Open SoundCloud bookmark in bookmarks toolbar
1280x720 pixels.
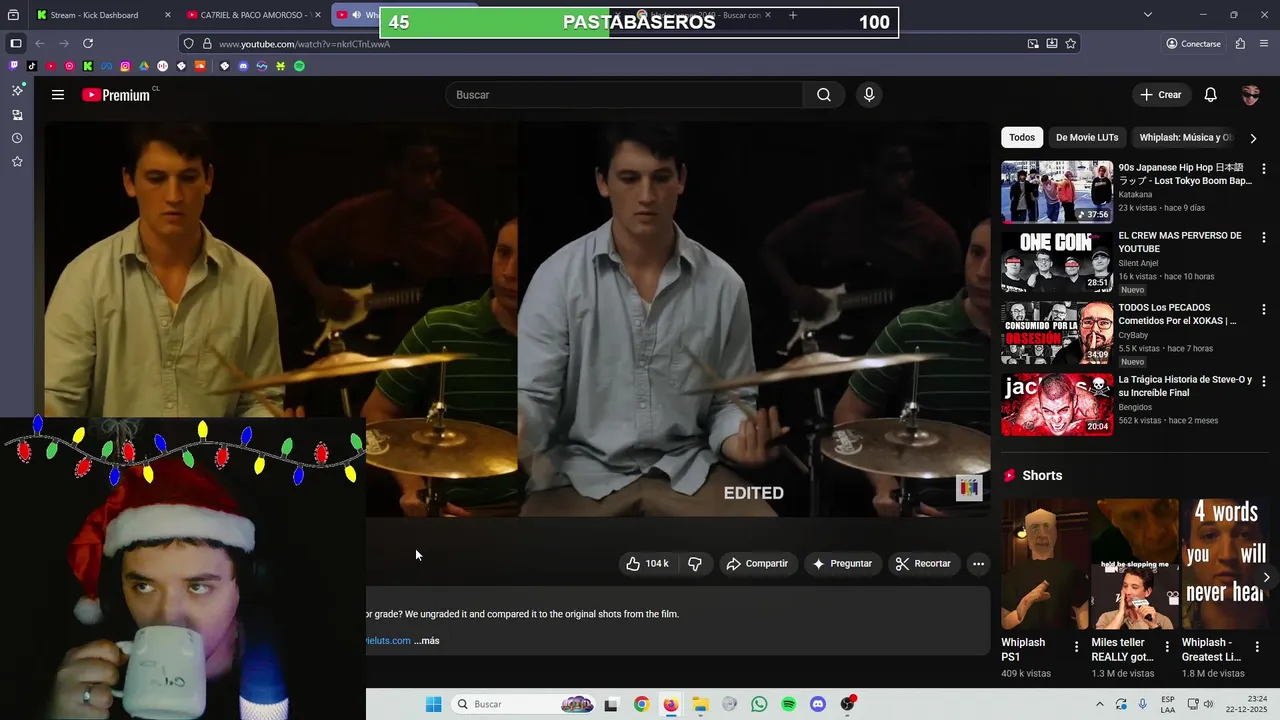coord(200,66)
